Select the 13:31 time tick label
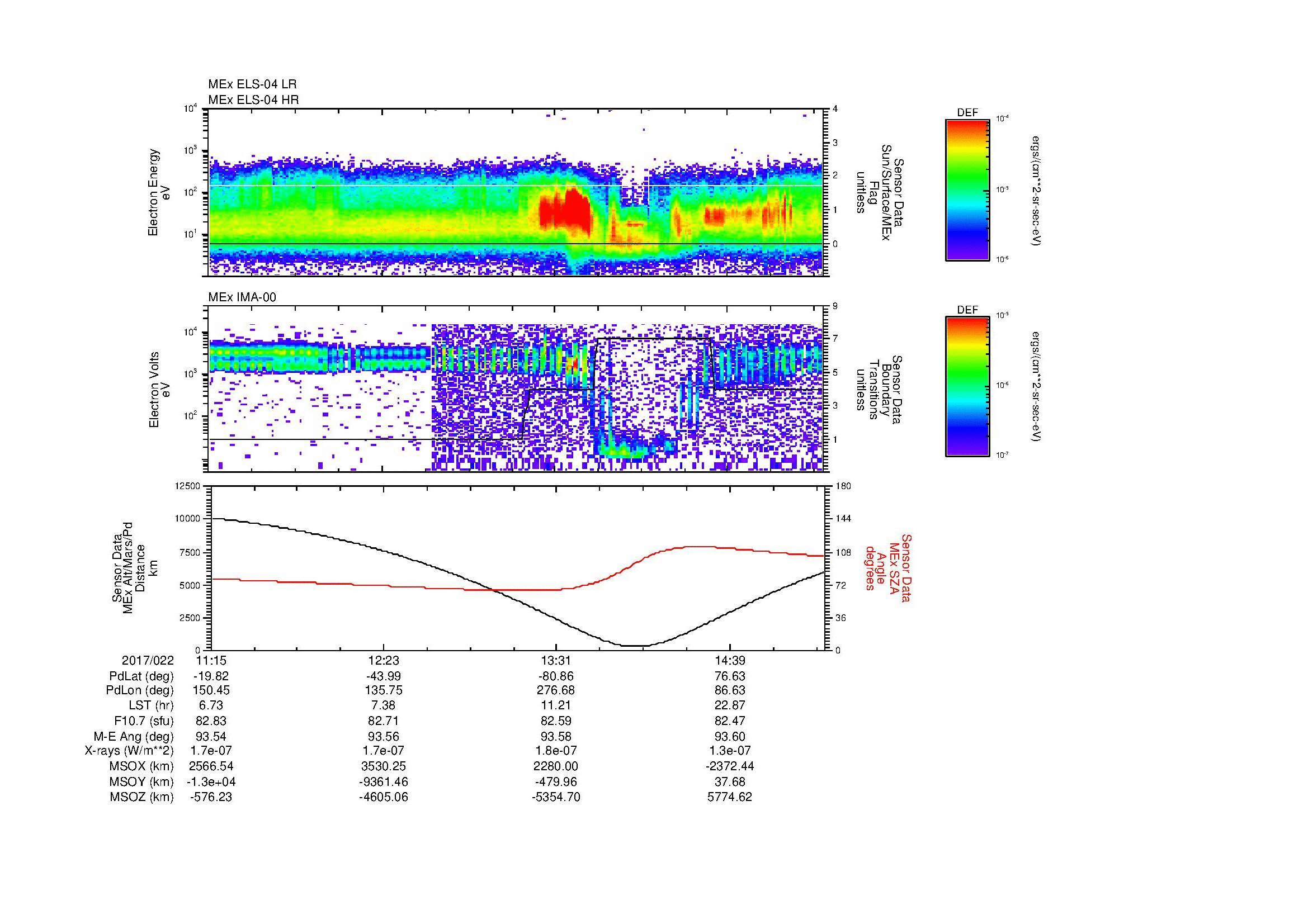This screenshot has height=924, width=1308. pos(556,661)
